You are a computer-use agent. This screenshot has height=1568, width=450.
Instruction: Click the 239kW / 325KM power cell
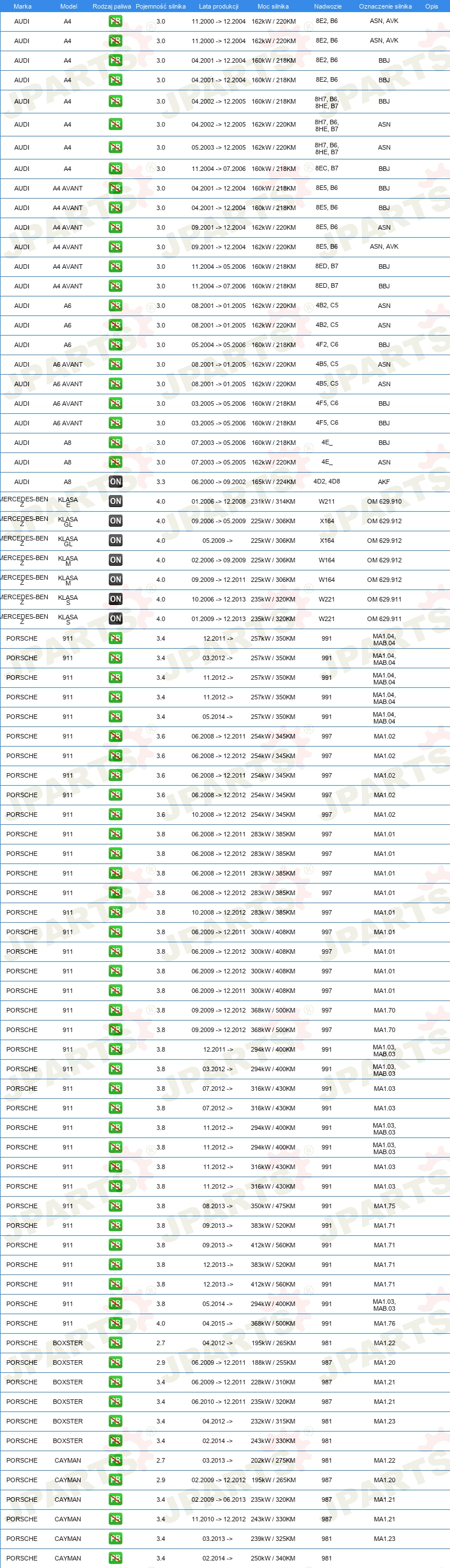pos(273,1539)
